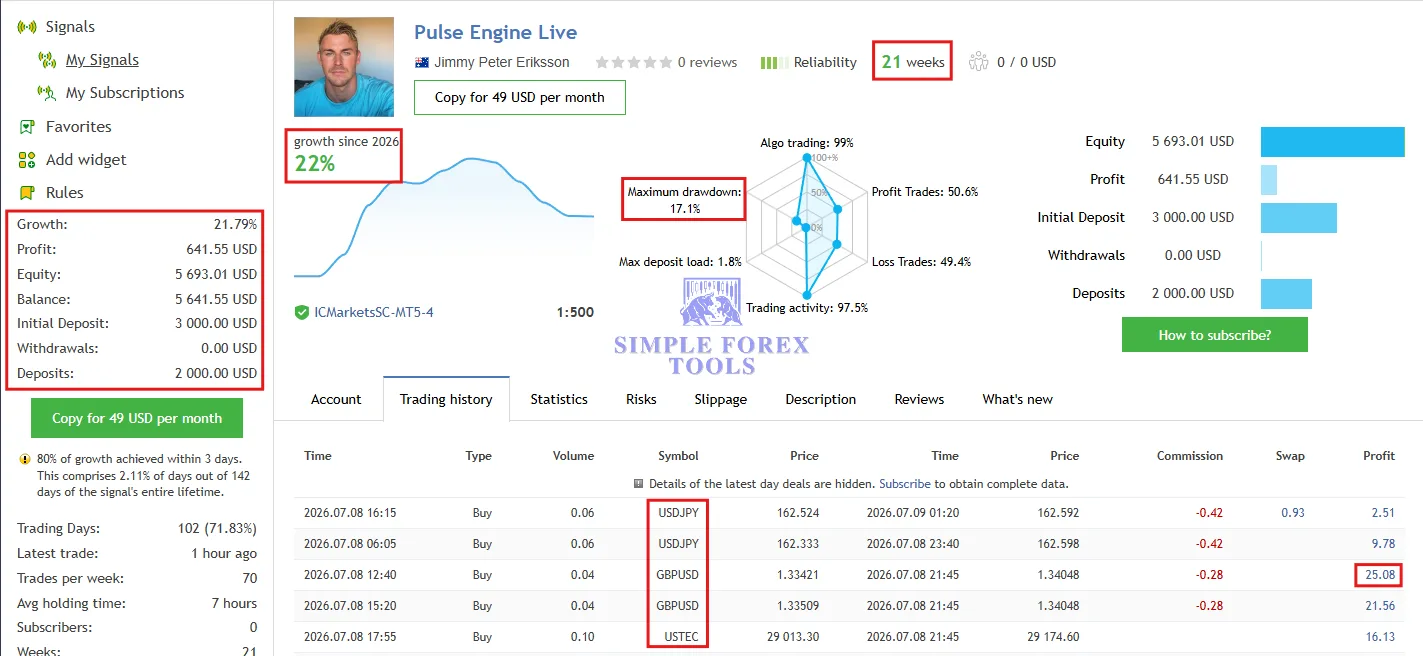Click the Type column header
1423x656 pixels.
(479, 456)
